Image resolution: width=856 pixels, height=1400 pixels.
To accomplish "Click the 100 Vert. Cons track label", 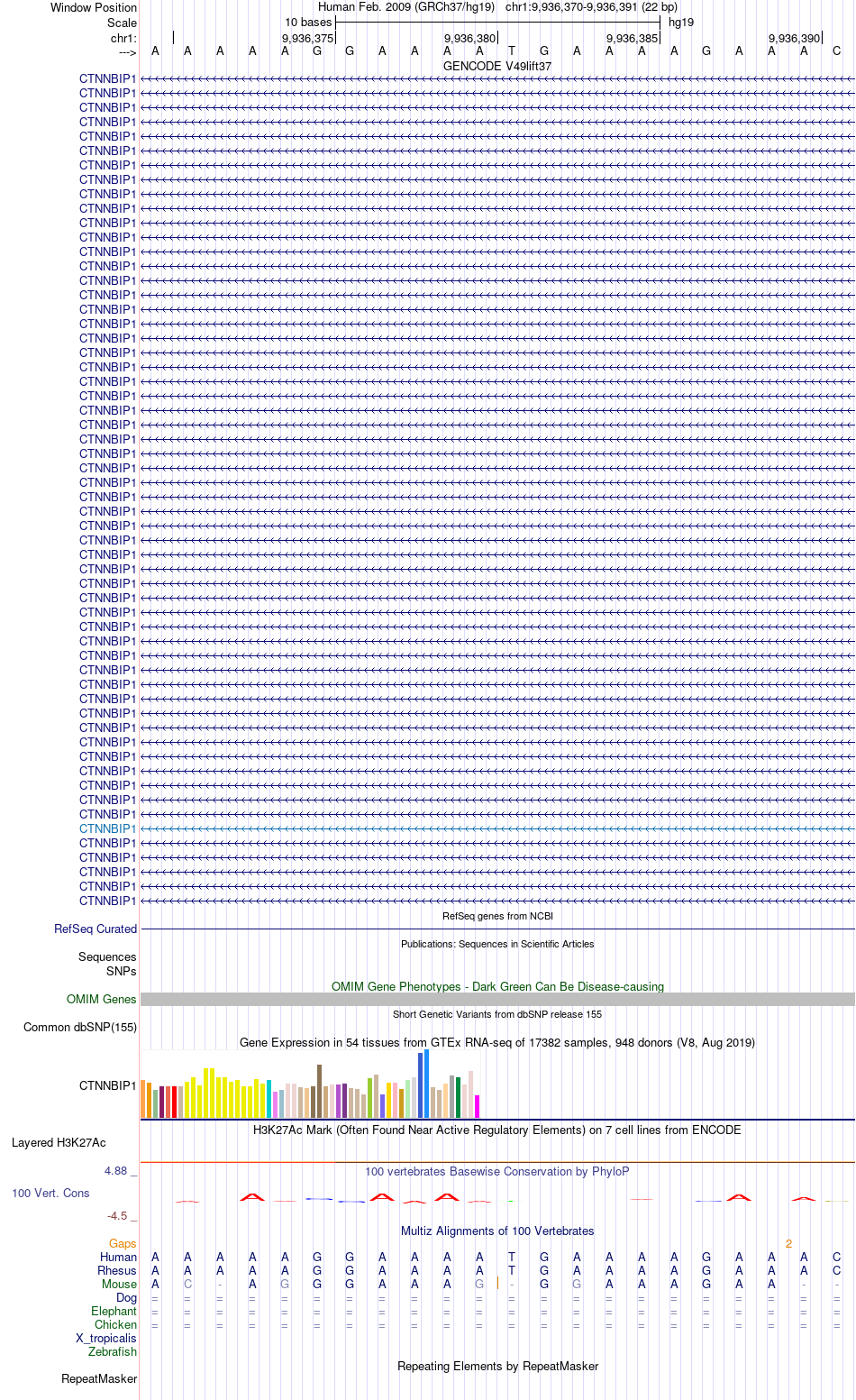I will click(x=50, y=1193).
